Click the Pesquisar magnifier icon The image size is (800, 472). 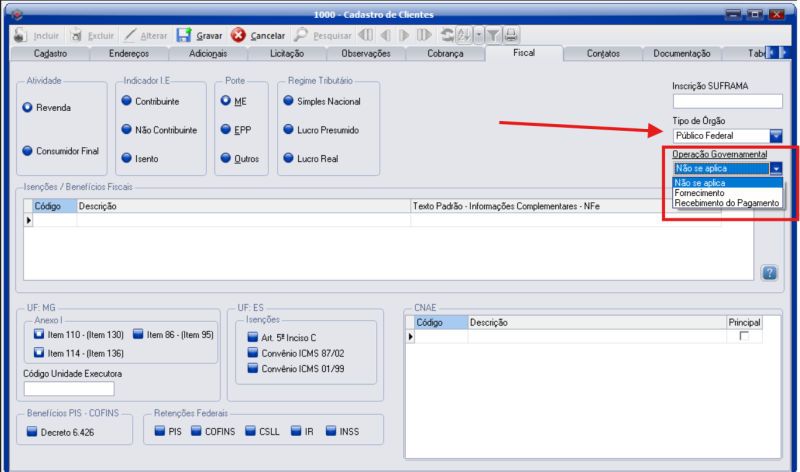click(x=301, y=35)
